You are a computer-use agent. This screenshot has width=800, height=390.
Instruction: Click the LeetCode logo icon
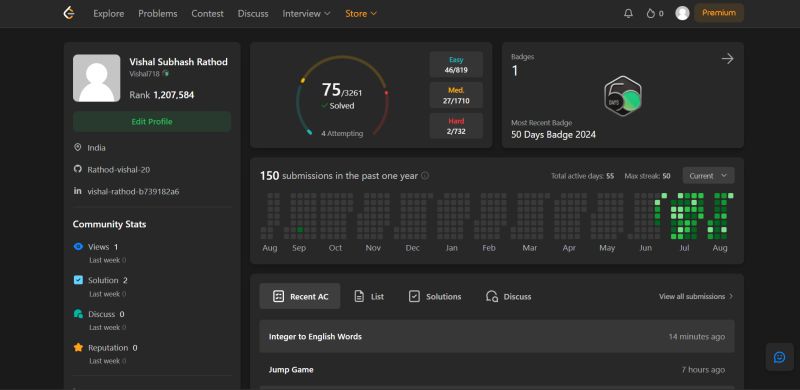69,13
